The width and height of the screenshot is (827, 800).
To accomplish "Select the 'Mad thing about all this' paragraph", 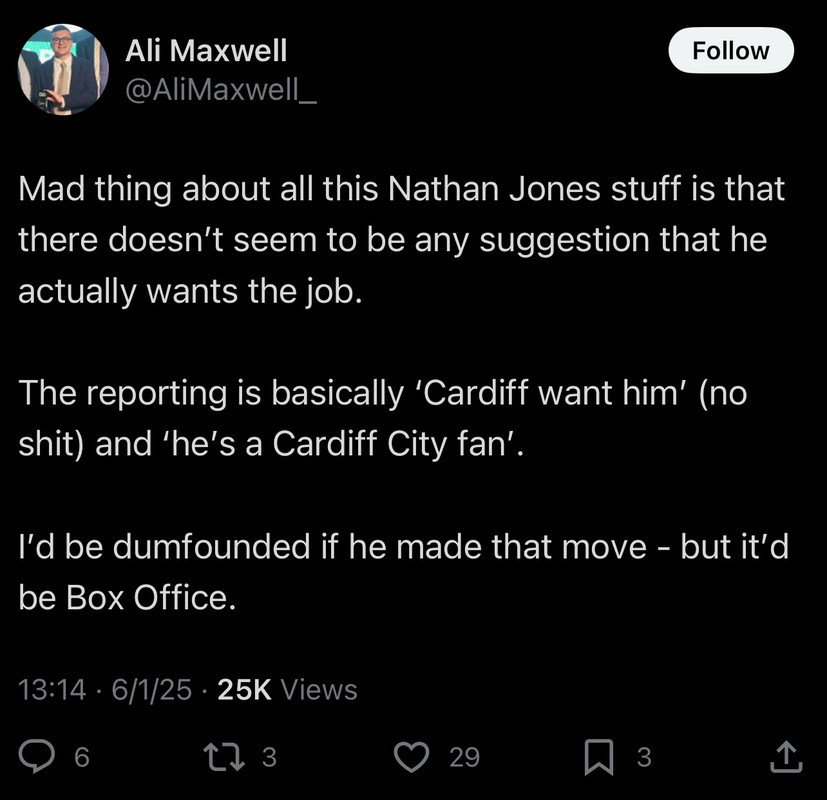I will [x=402, y=240].
